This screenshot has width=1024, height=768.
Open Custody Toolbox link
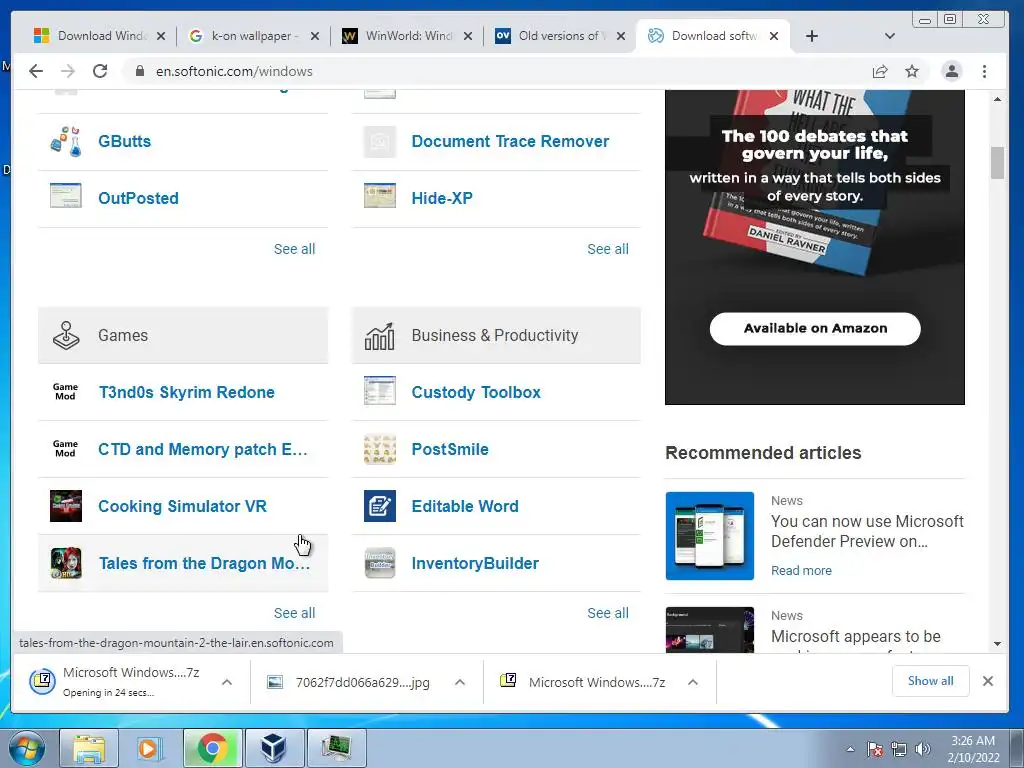476,392
